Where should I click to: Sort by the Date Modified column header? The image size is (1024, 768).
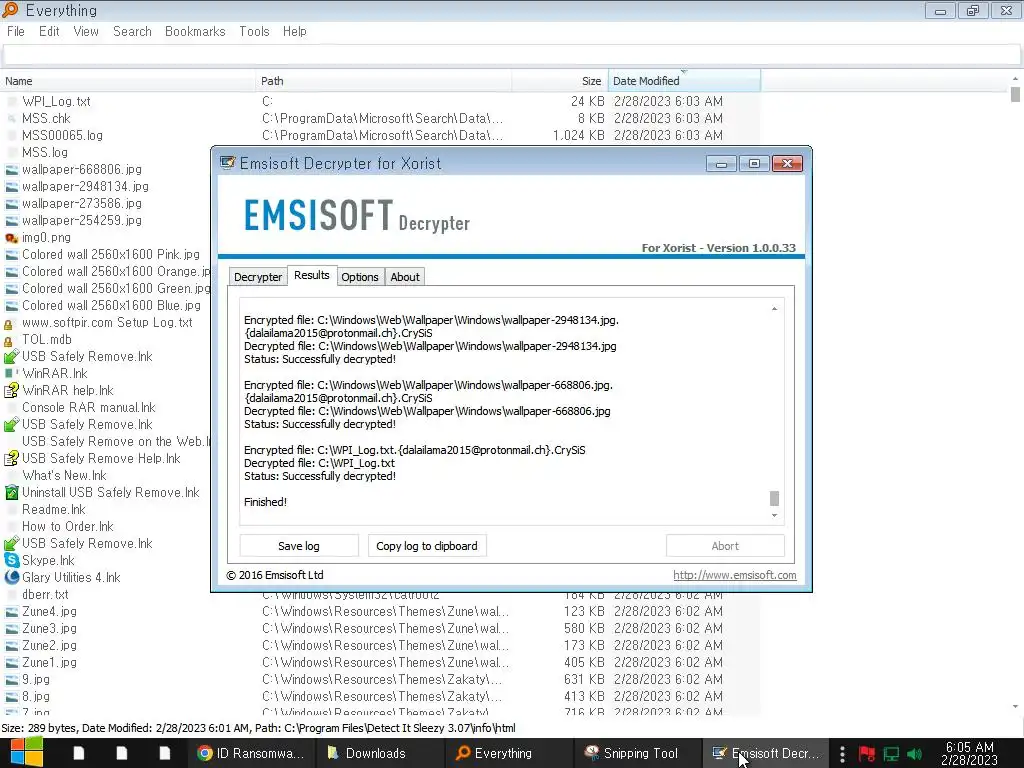tap(684, 81)
